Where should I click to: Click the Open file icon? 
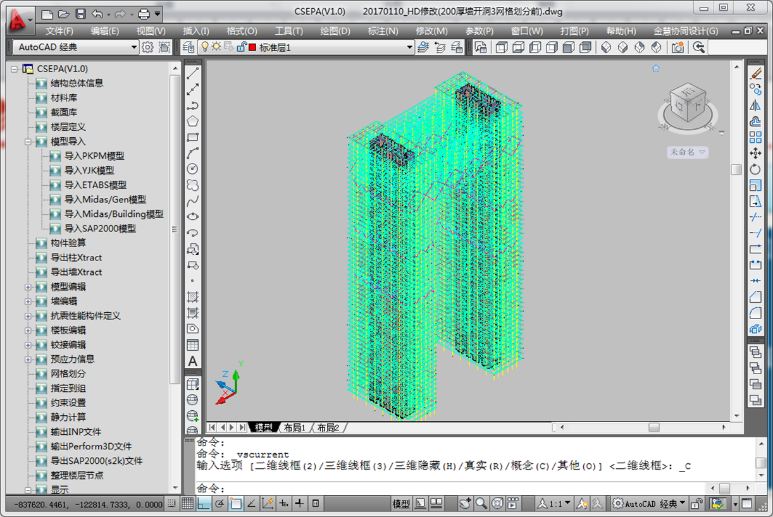(x=64, y=14)
